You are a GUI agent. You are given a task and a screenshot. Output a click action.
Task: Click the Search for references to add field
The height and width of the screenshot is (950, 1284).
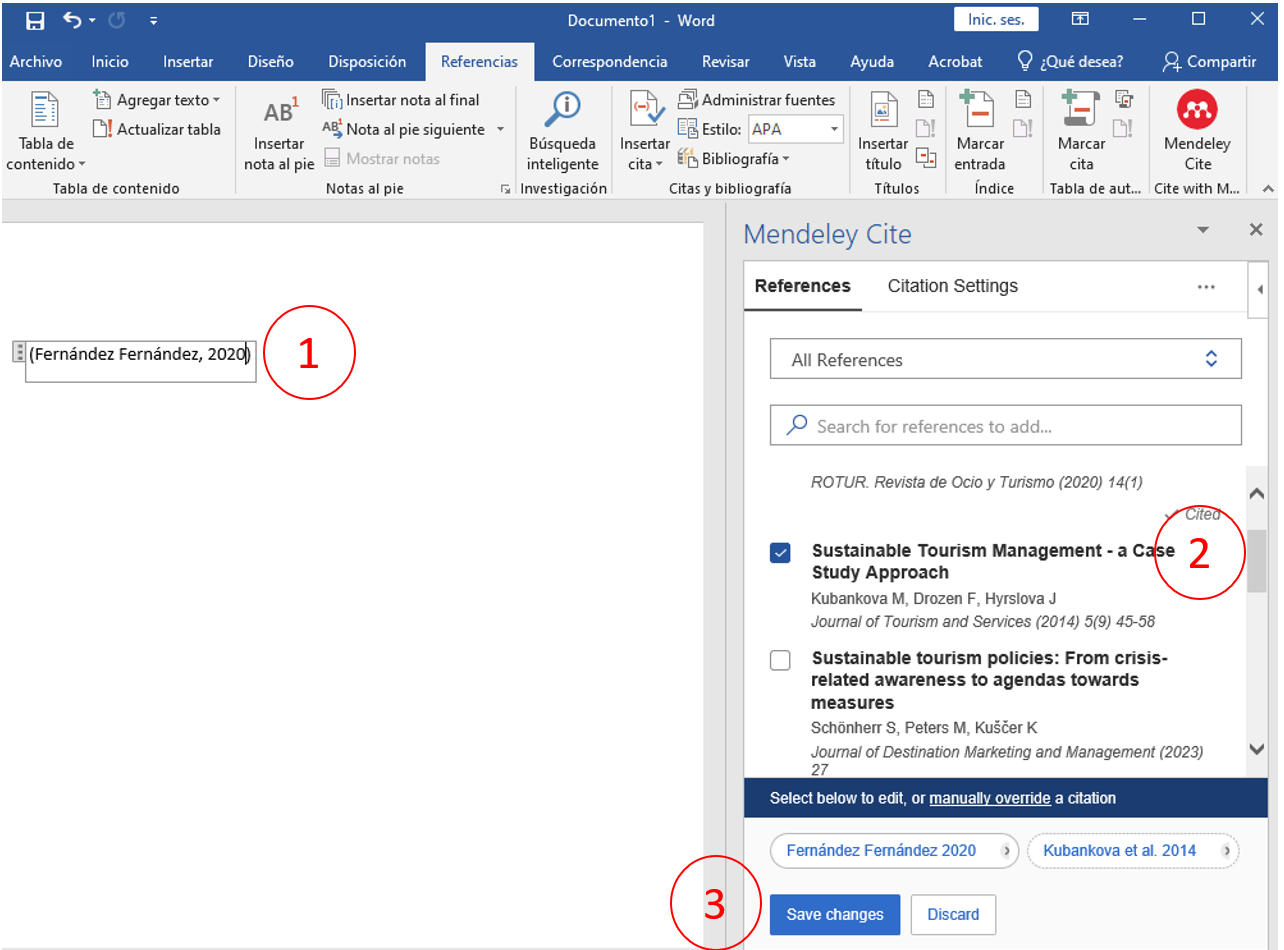click(x=1005, y=425)
